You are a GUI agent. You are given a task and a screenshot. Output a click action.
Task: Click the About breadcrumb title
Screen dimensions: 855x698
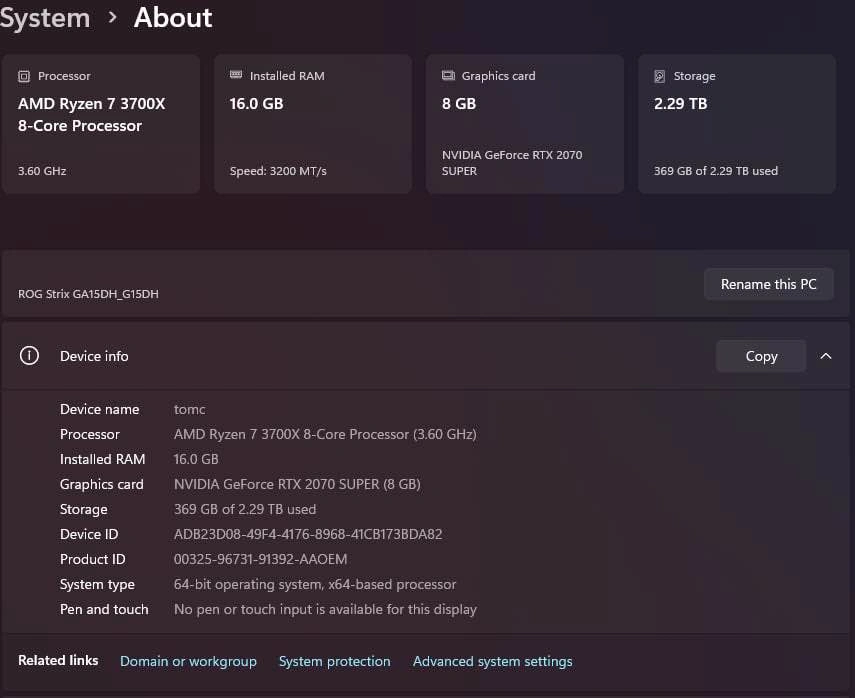[173, 17]
